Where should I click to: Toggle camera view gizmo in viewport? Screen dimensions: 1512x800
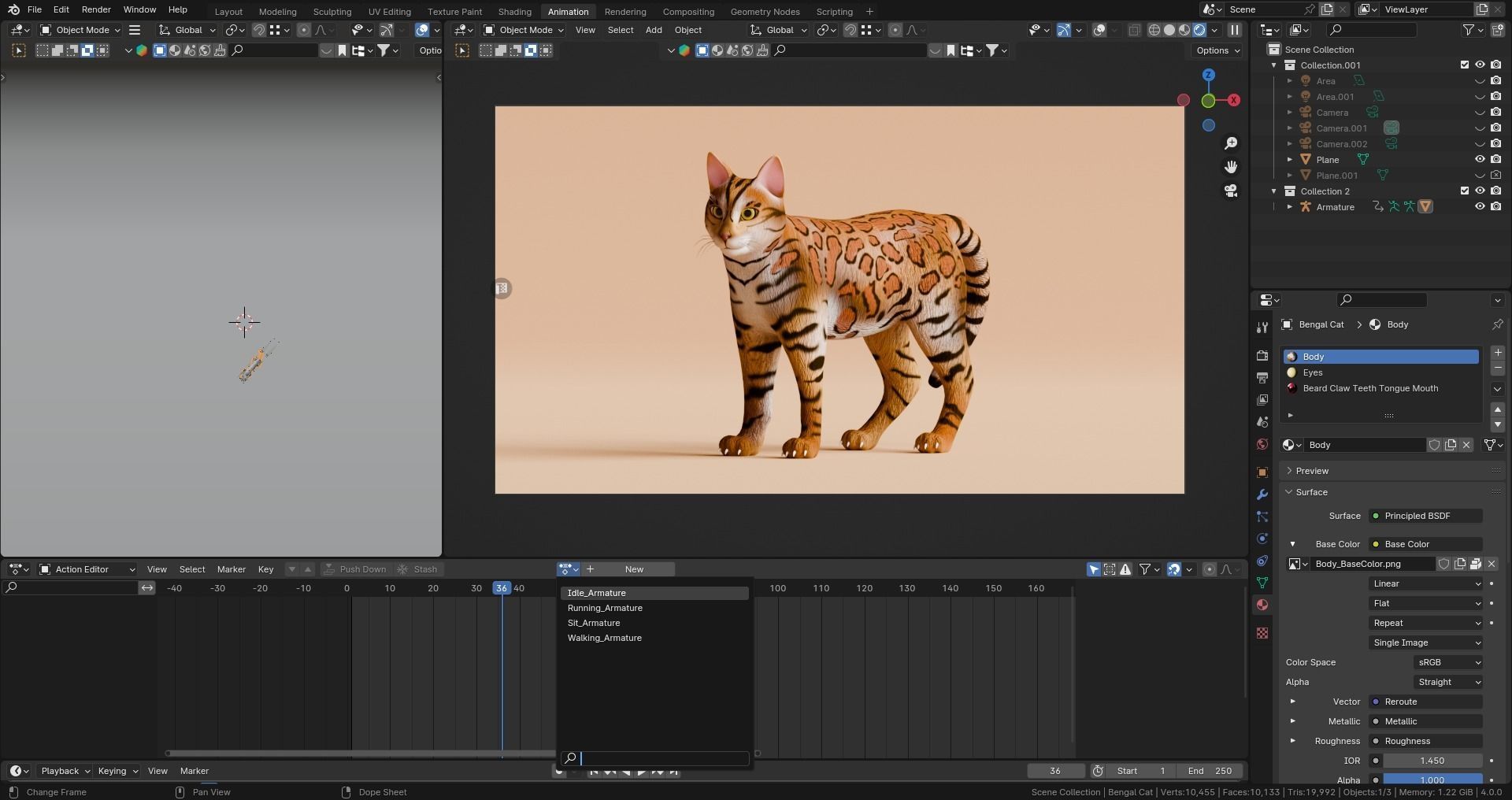click(1231, 191)
